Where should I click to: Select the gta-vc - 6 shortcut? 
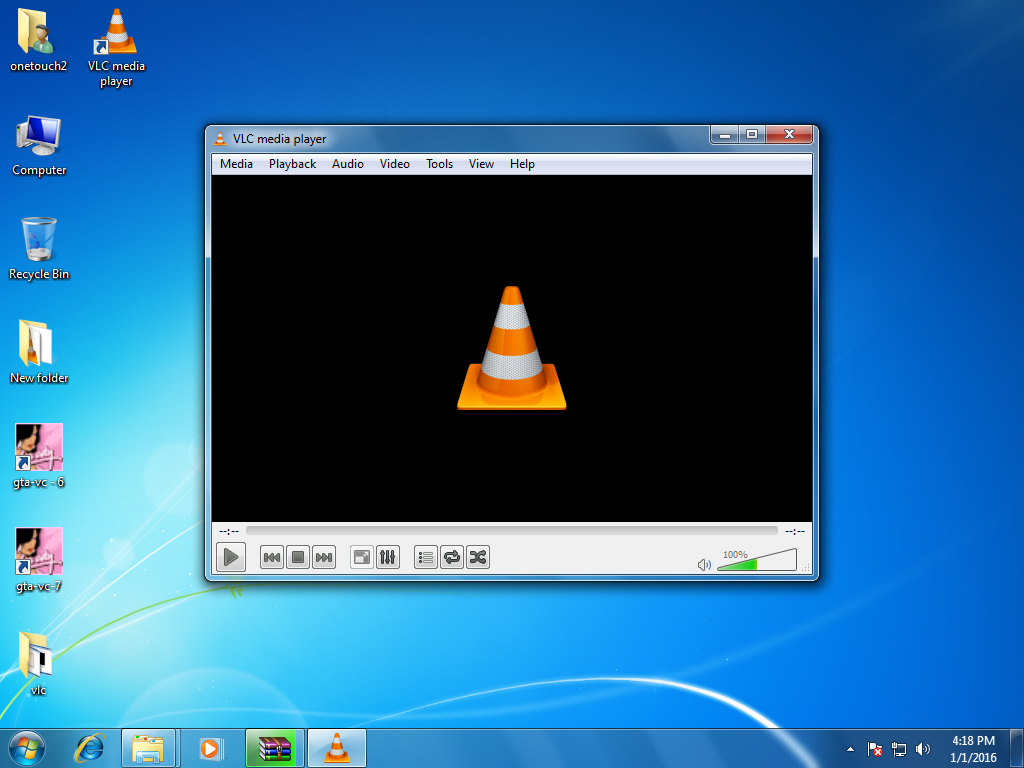click(39, 456)
